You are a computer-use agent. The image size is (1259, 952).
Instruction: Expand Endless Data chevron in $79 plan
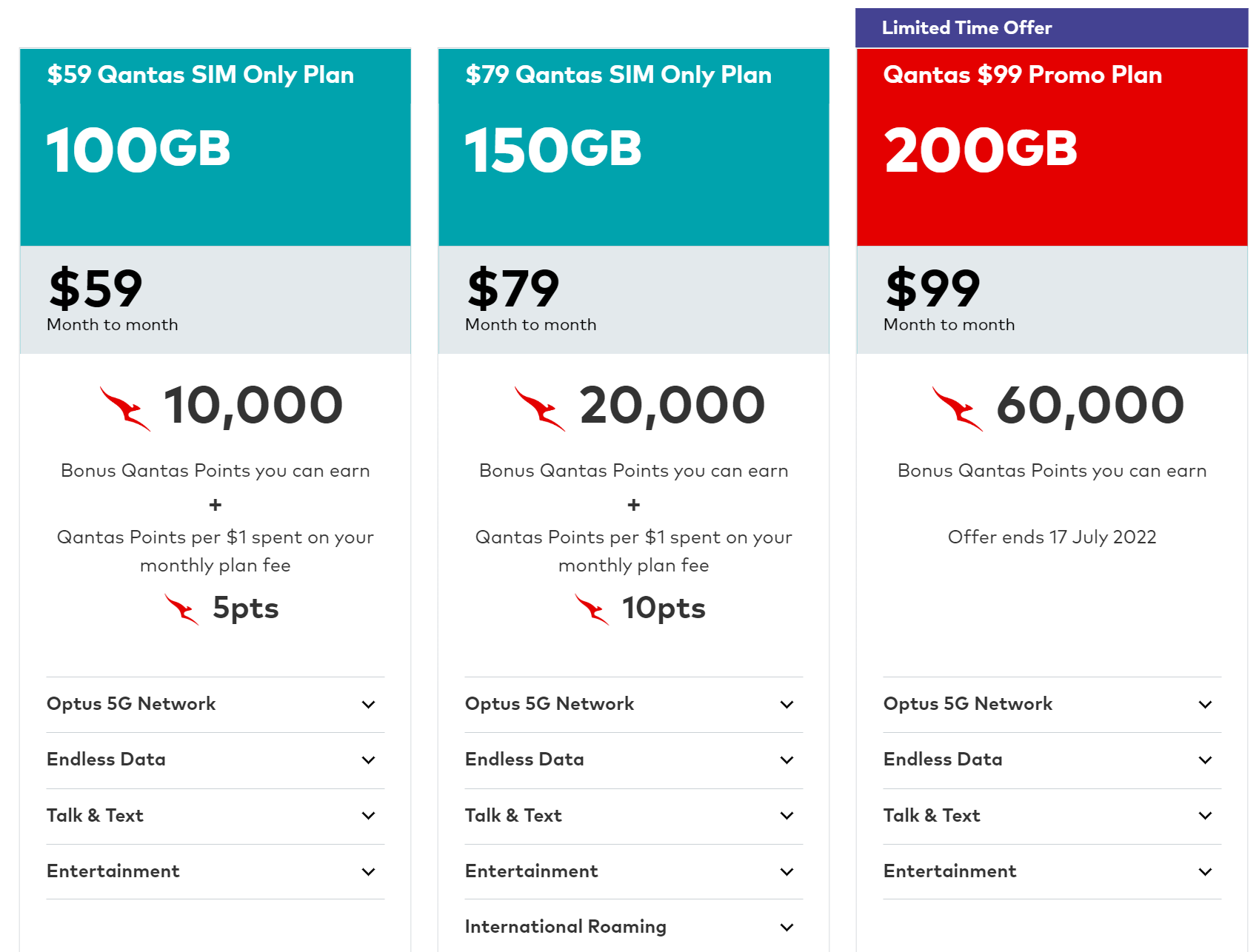point(787,760)
